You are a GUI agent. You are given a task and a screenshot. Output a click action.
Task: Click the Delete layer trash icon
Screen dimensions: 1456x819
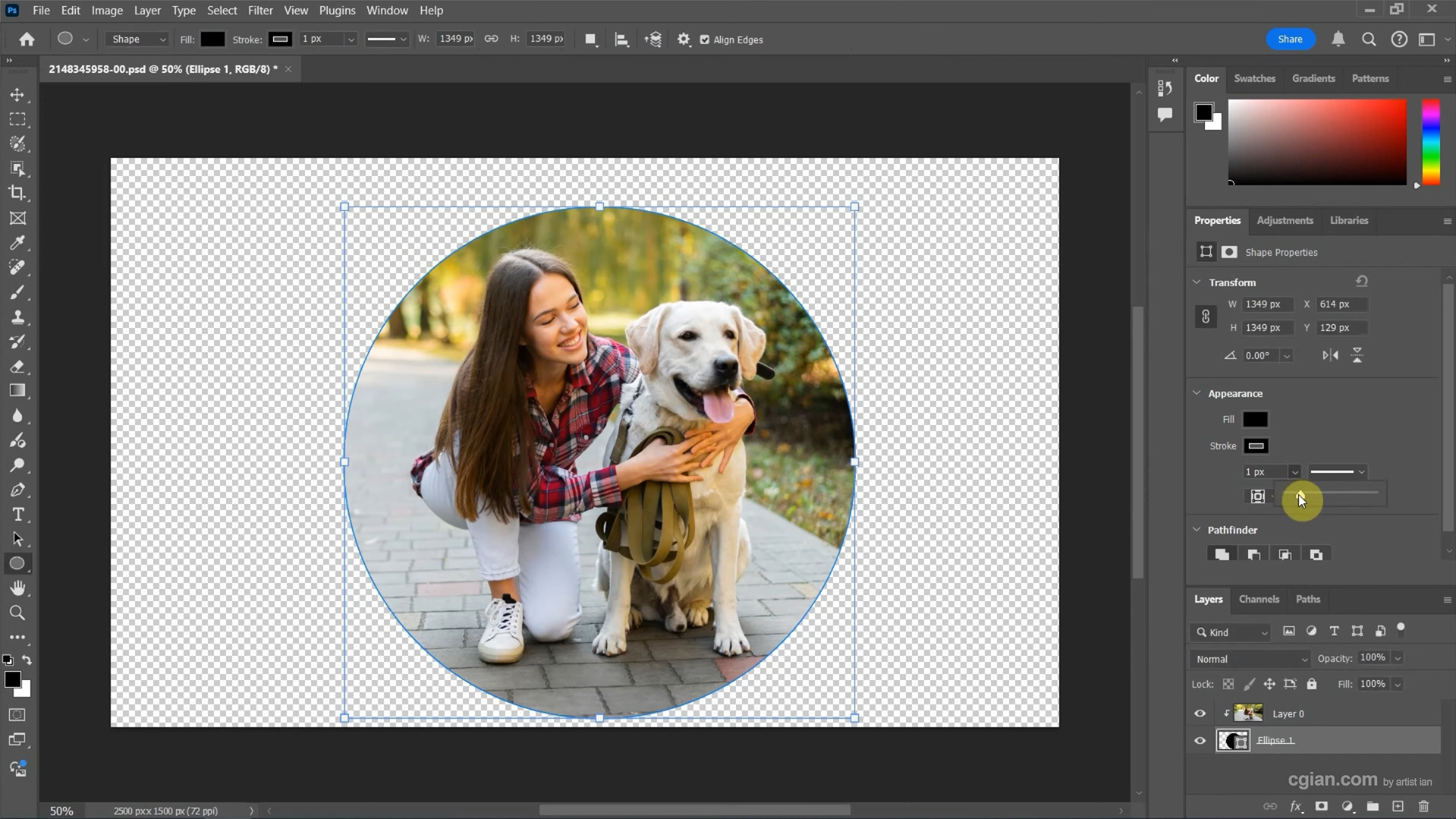click(1423, 806)
